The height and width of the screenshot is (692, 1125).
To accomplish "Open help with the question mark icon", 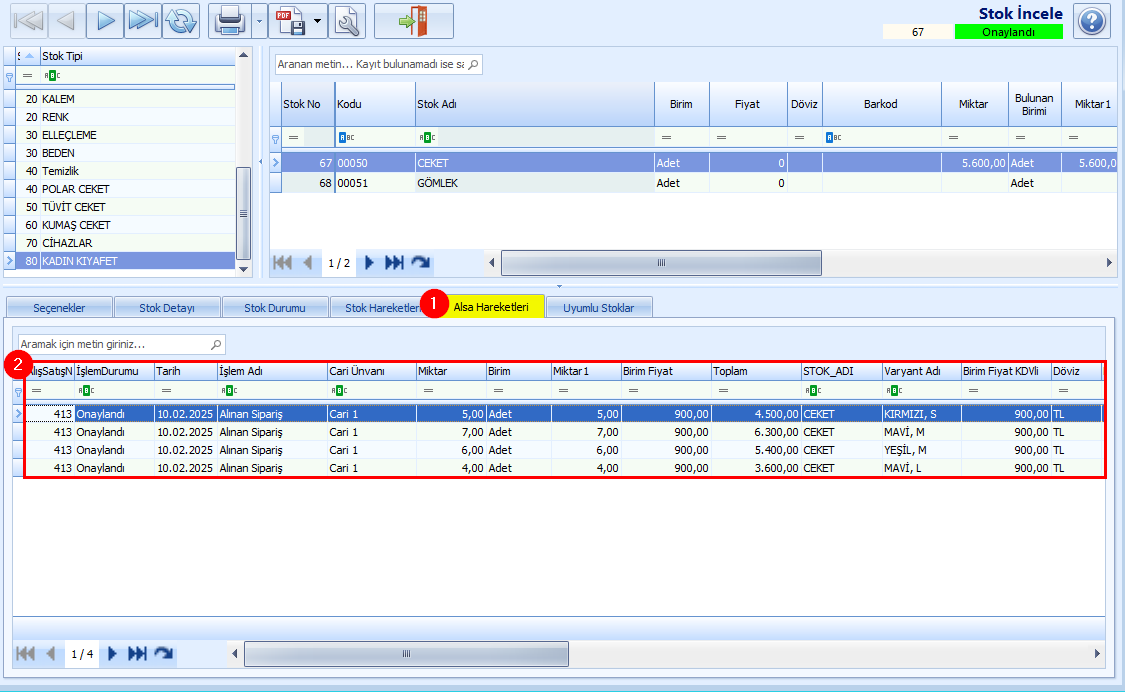I will tap(1092, 20).
